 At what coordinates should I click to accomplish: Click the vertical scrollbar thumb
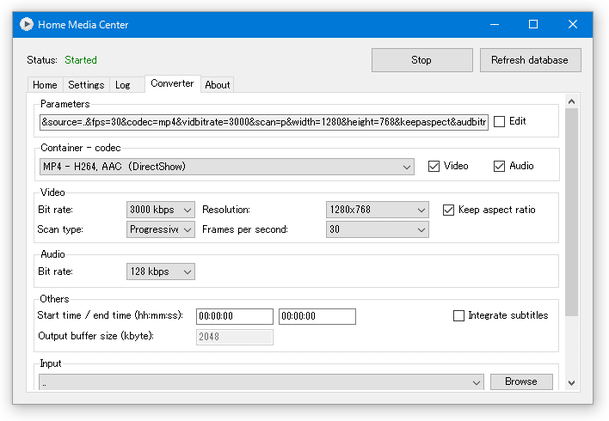[x=571, y=212]
